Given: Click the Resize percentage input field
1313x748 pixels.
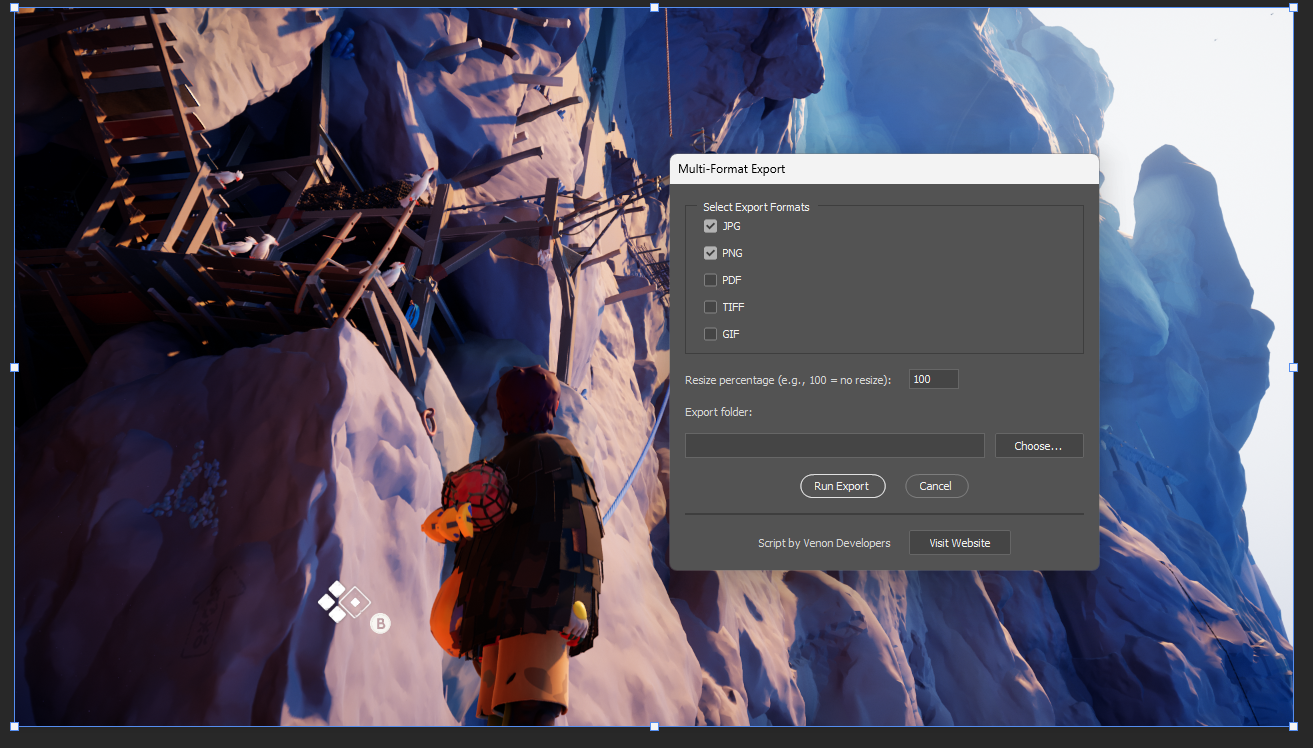Looking at the screenshot, I should coord(933,379).
